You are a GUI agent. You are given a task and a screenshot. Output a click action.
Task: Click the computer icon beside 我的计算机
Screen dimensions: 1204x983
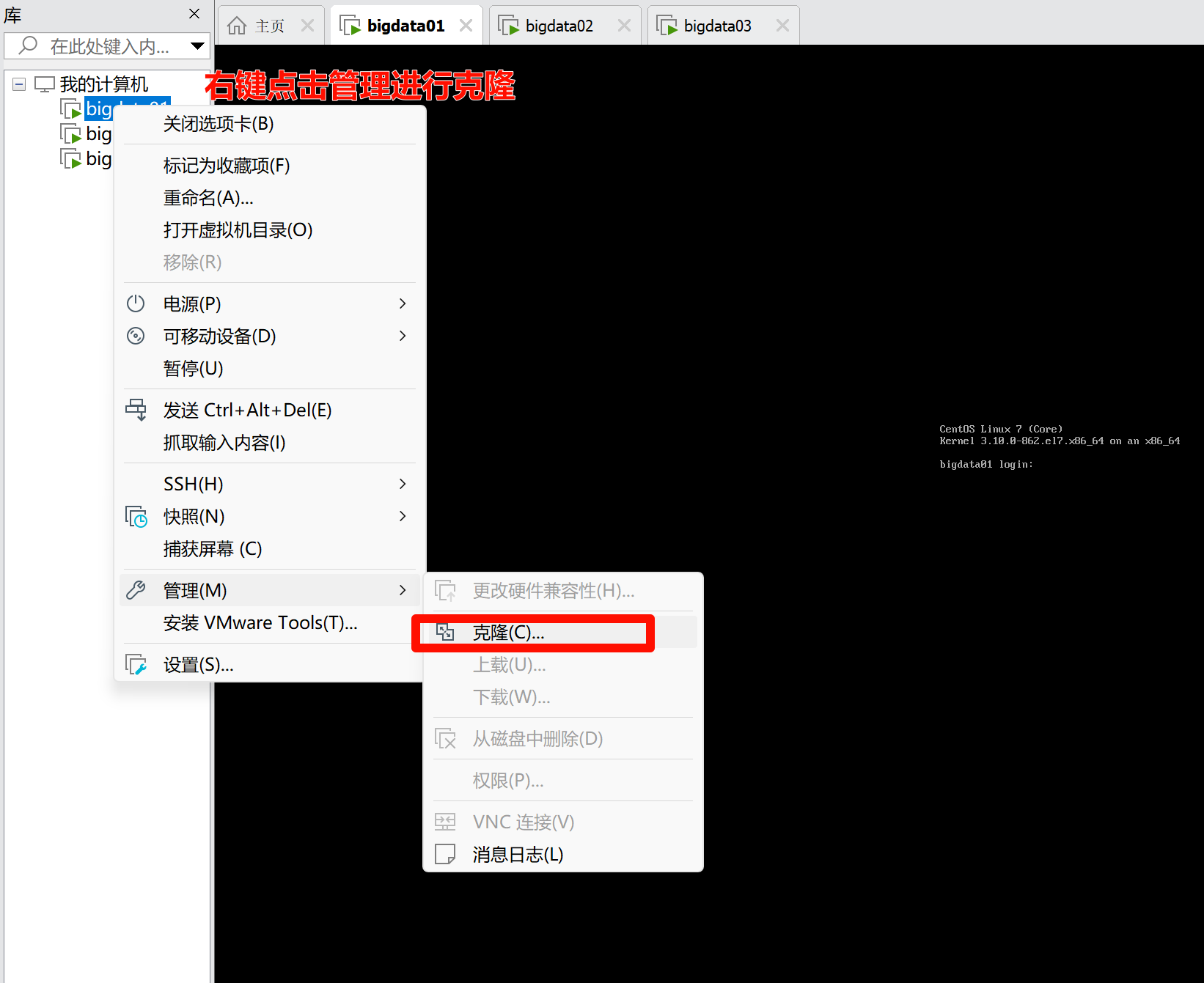45,84
